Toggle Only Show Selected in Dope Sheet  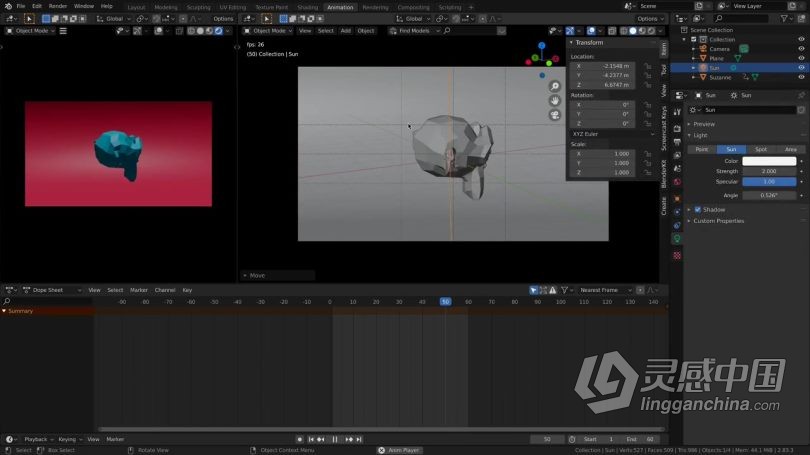[x=534, y=290]
